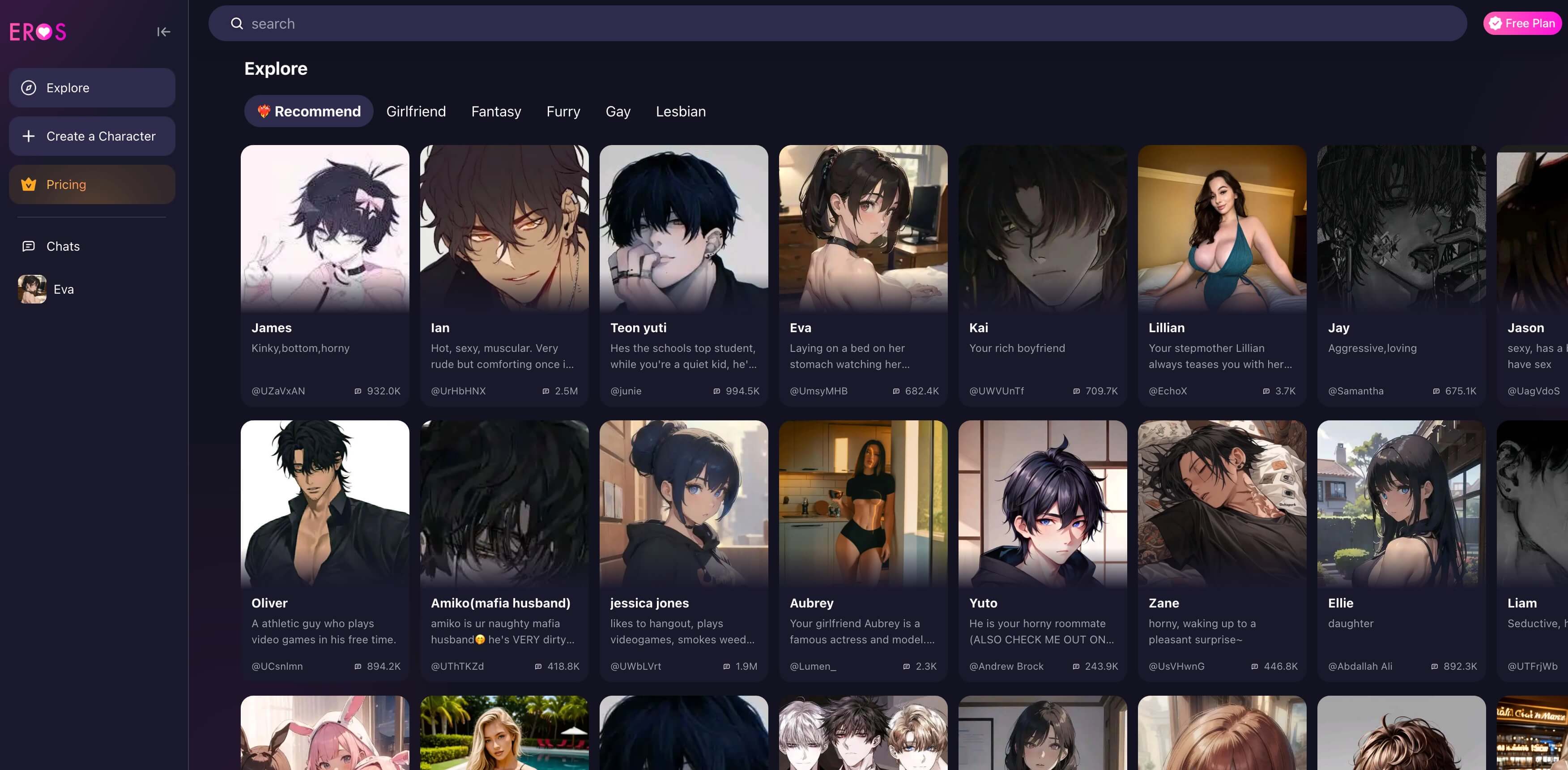Open the Ellie character image
Image resolution: width=1568 pixels, height=770 pixels.
coord(1401,504)
